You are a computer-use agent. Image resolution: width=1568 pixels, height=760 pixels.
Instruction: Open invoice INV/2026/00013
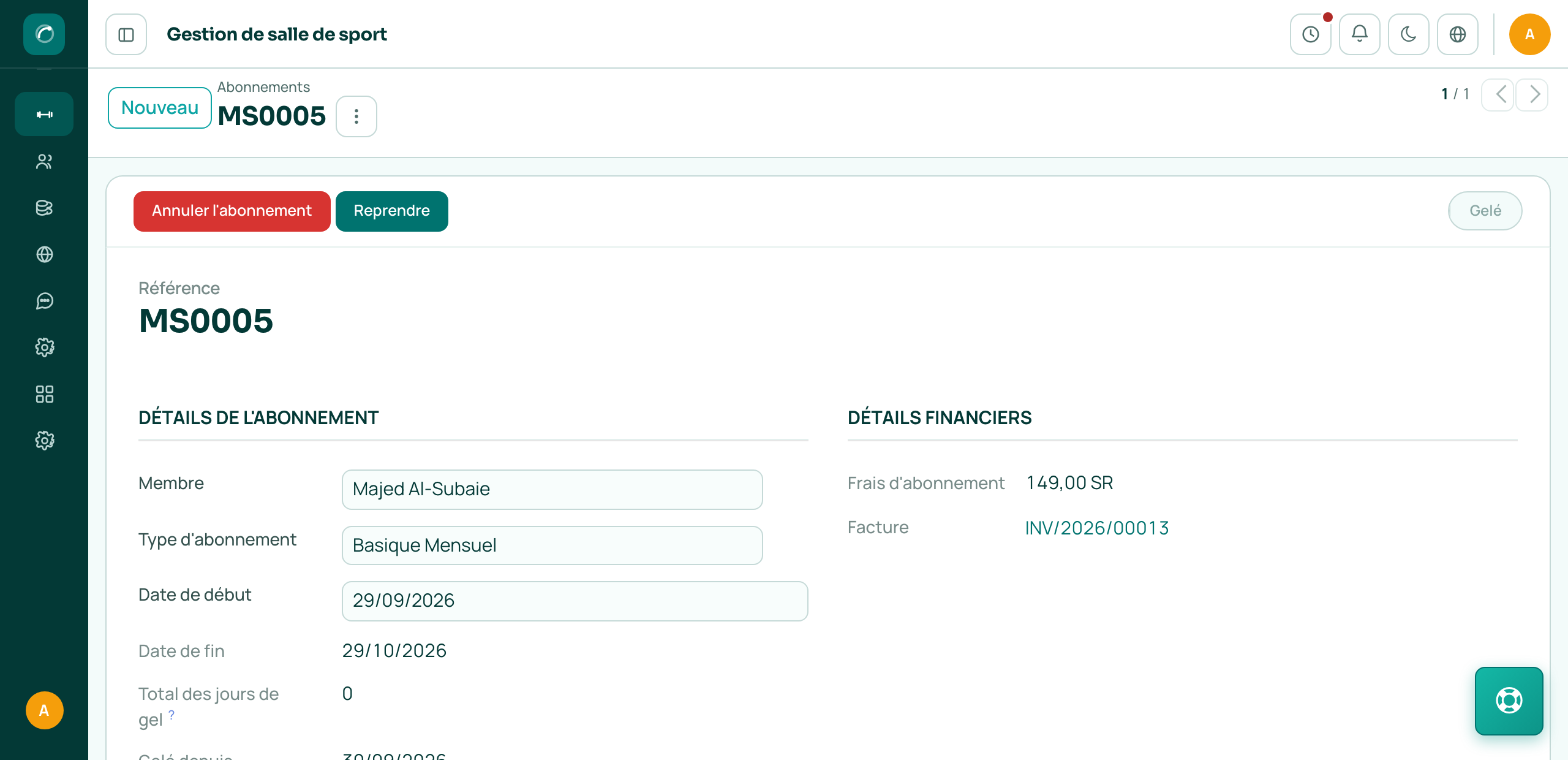(x=1097, y=528)
